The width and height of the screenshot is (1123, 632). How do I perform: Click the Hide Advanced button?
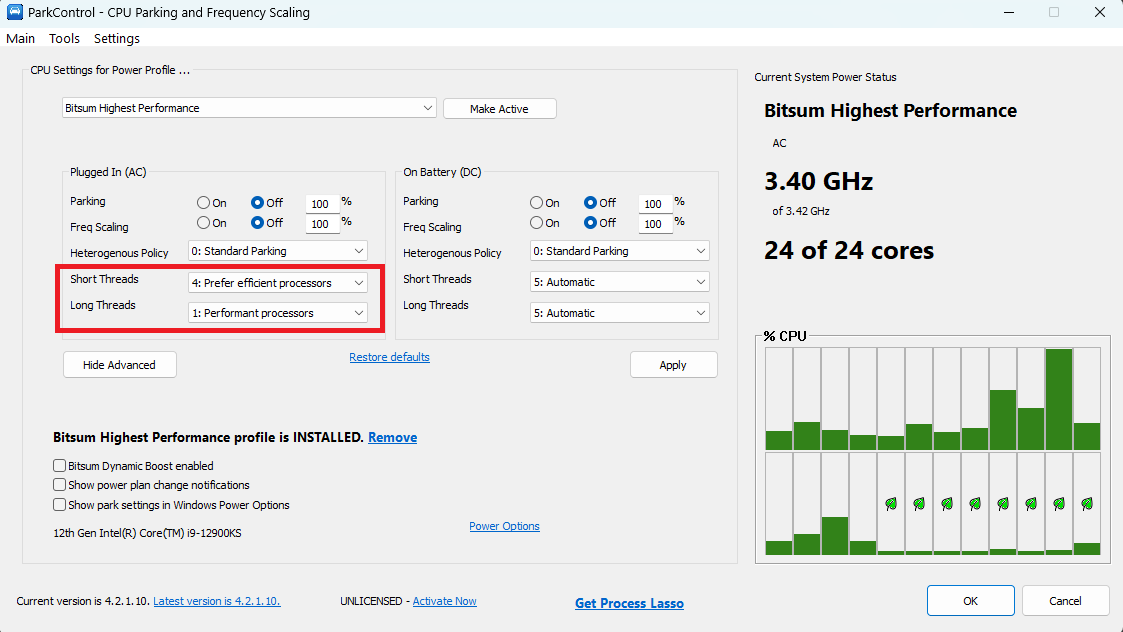pos(120,365)
